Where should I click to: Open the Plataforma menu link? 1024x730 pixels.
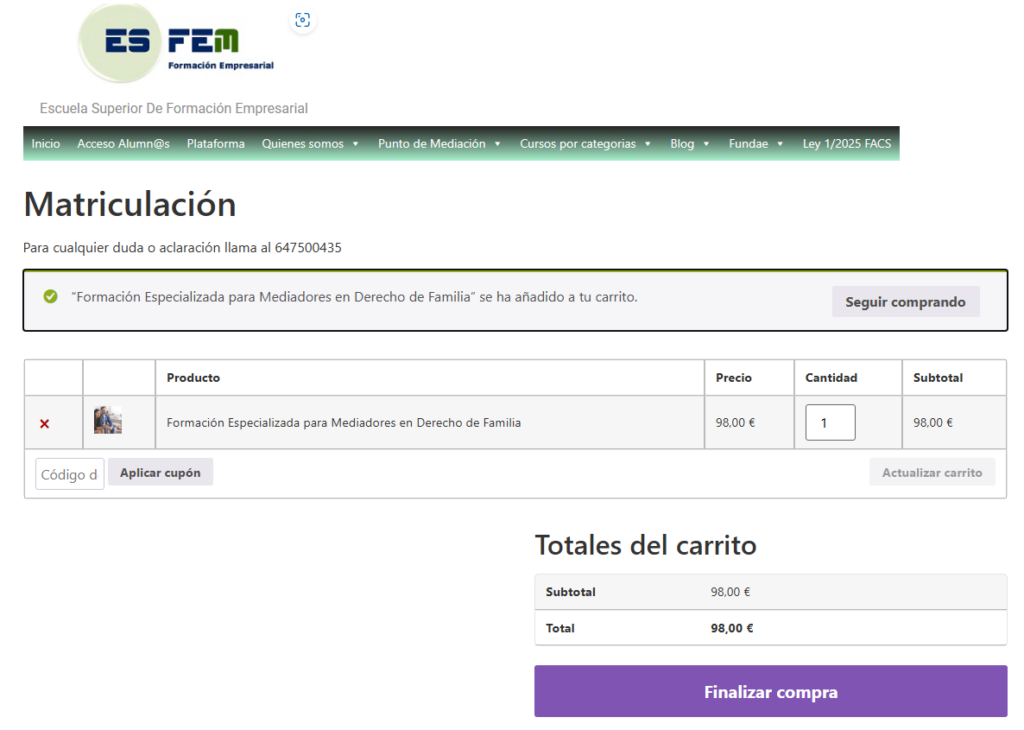pos(216,144)
